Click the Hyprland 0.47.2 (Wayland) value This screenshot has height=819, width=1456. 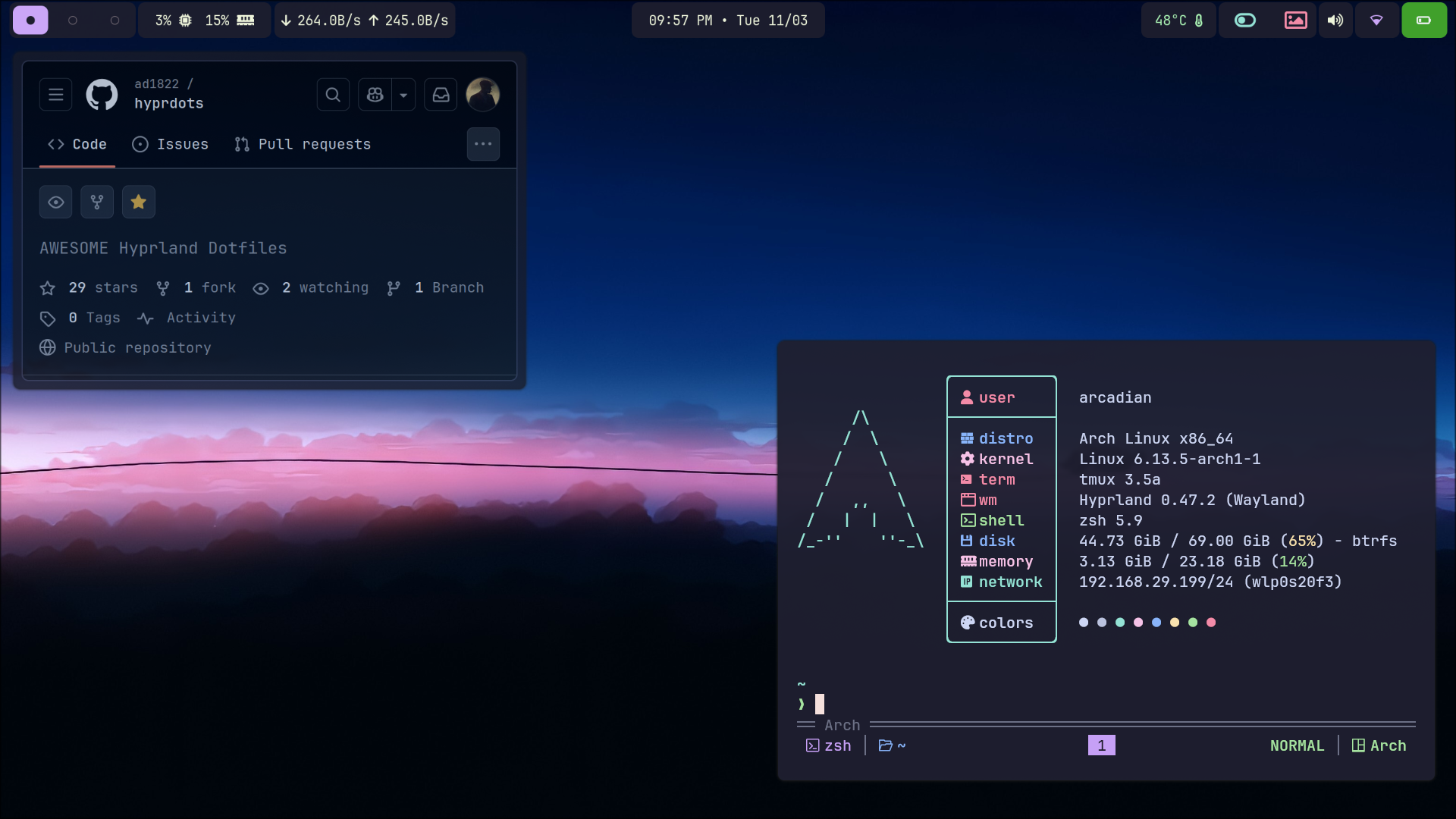pyautogui.click(x=1193, y=500)
